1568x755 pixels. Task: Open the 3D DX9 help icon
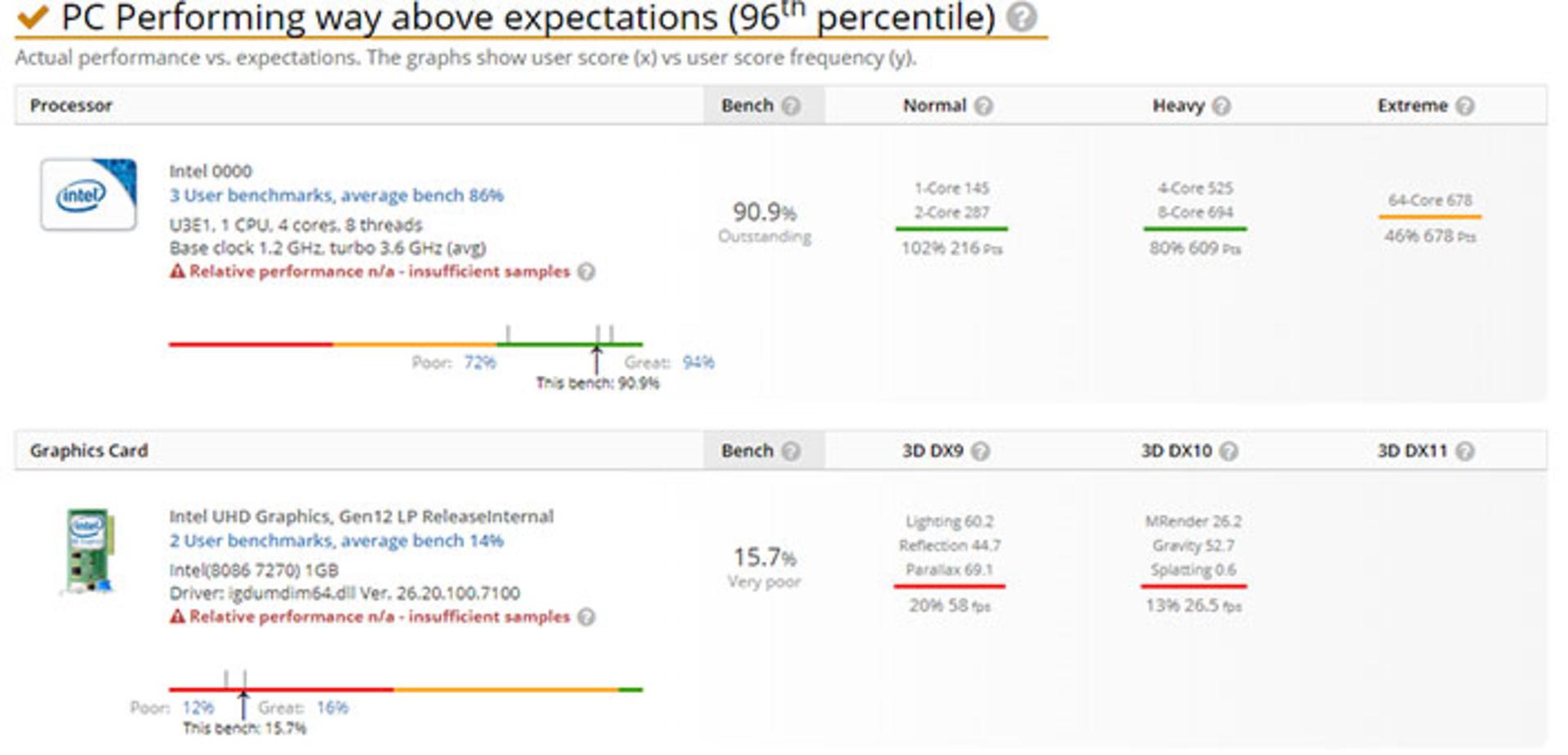click(x=981, y=451)
